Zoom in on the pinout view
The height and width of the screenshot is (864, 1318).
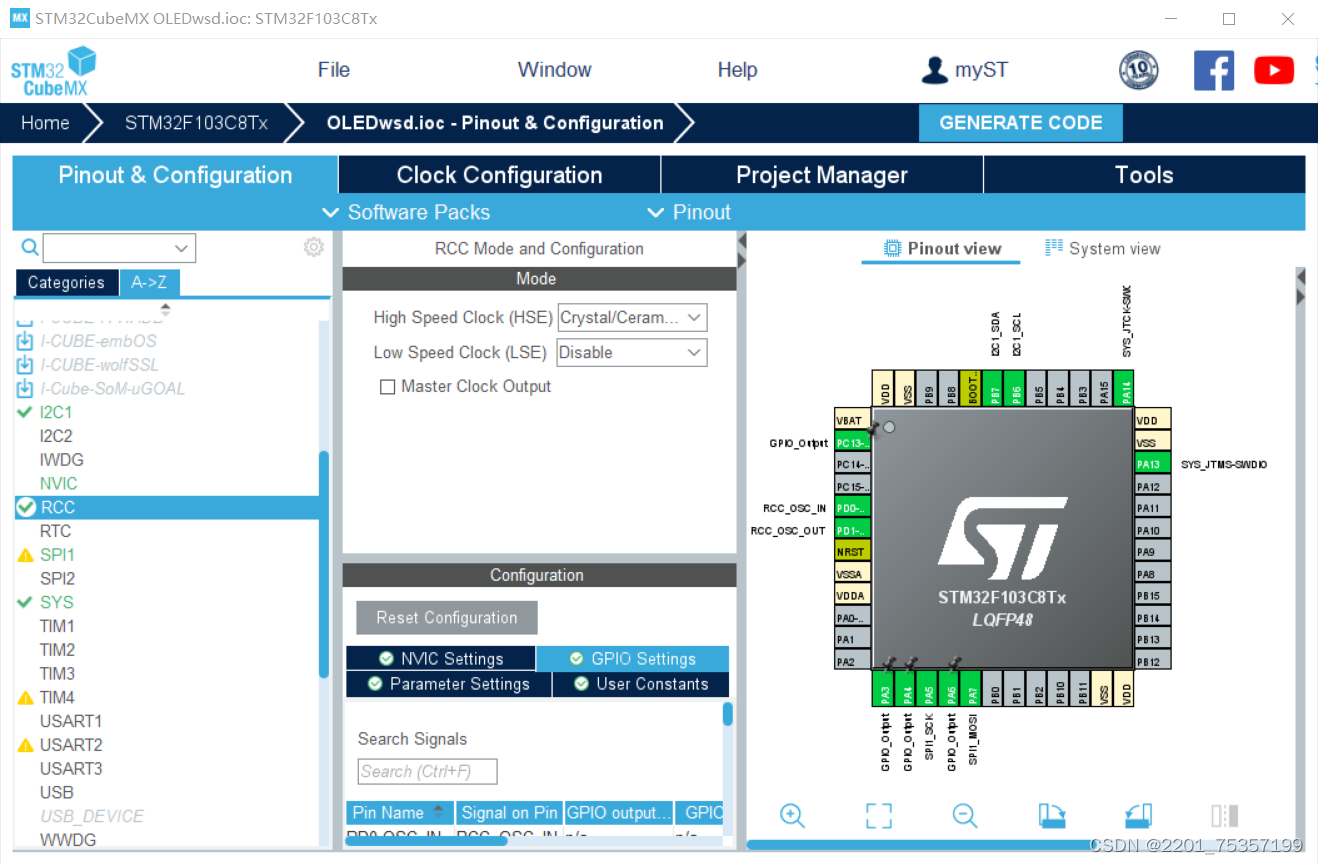click(x=792, y=815)
